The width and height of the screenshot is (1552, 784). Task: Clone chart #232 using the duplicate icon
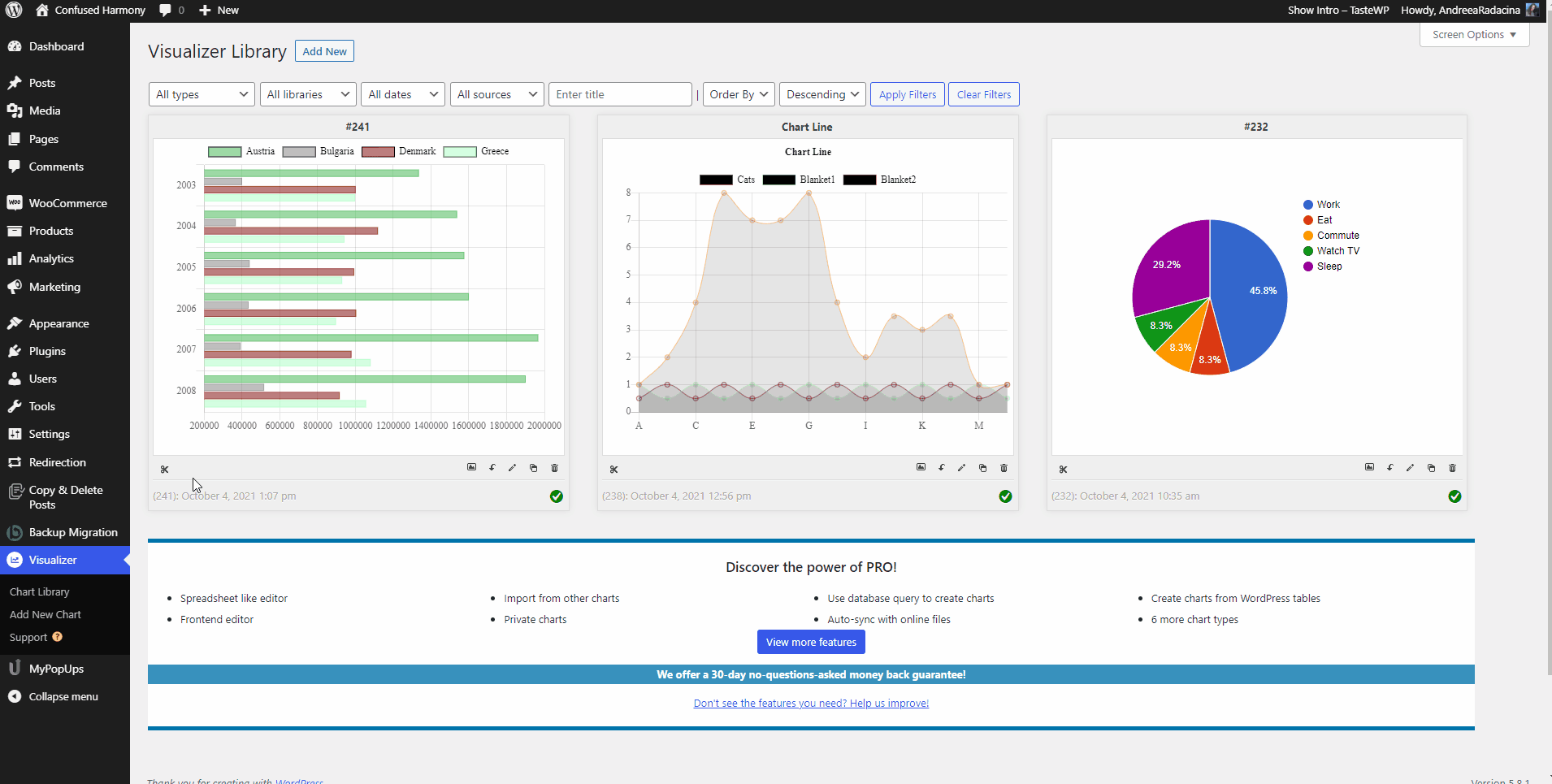(x=1431, y=468)
